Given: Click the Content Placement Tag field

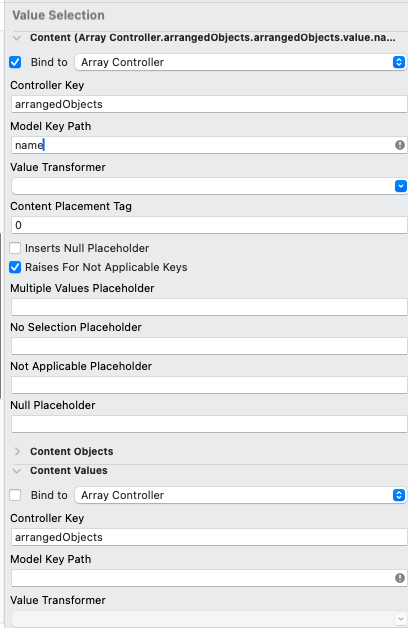Looking at the screenshot, I should 209,225.
